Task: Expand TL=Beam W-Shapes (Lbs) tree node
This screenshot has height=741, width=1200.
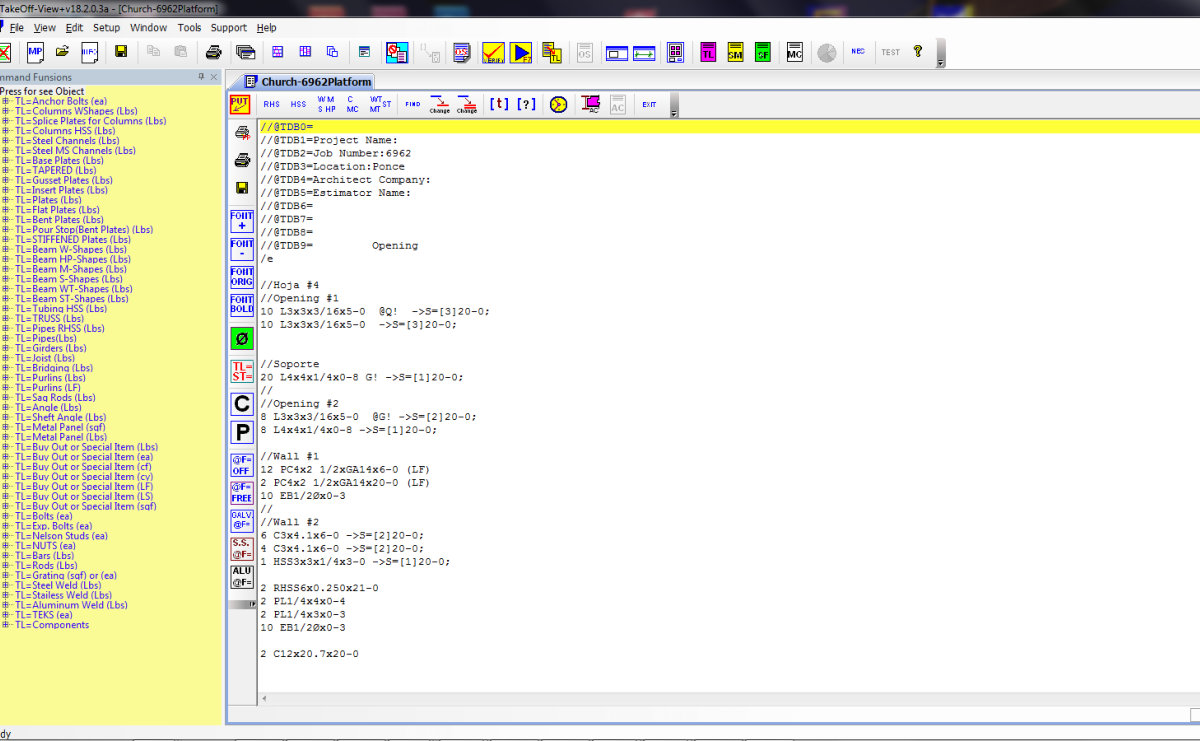Action: pos(5,249)
